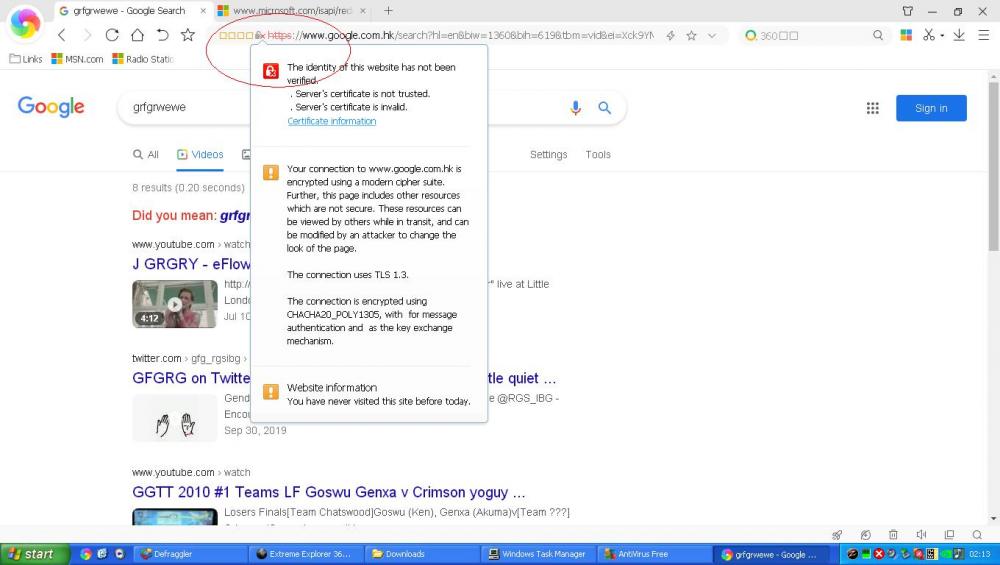
Task: Click the downloads arrow icon in toolbar
Action: pyautogui.click(x=959, y=35)
